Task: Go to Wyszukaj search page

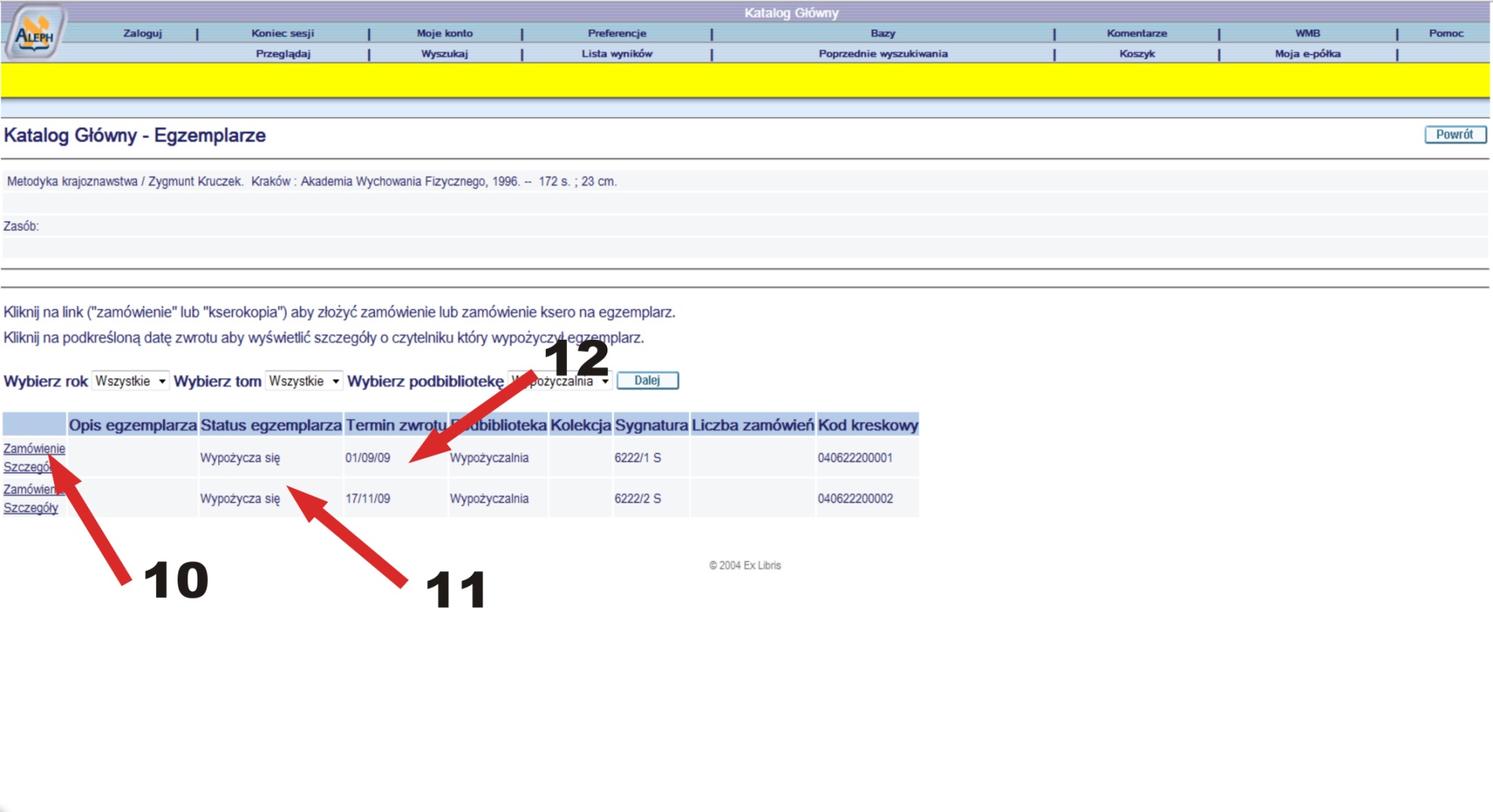Action: (x=444, y=53)
